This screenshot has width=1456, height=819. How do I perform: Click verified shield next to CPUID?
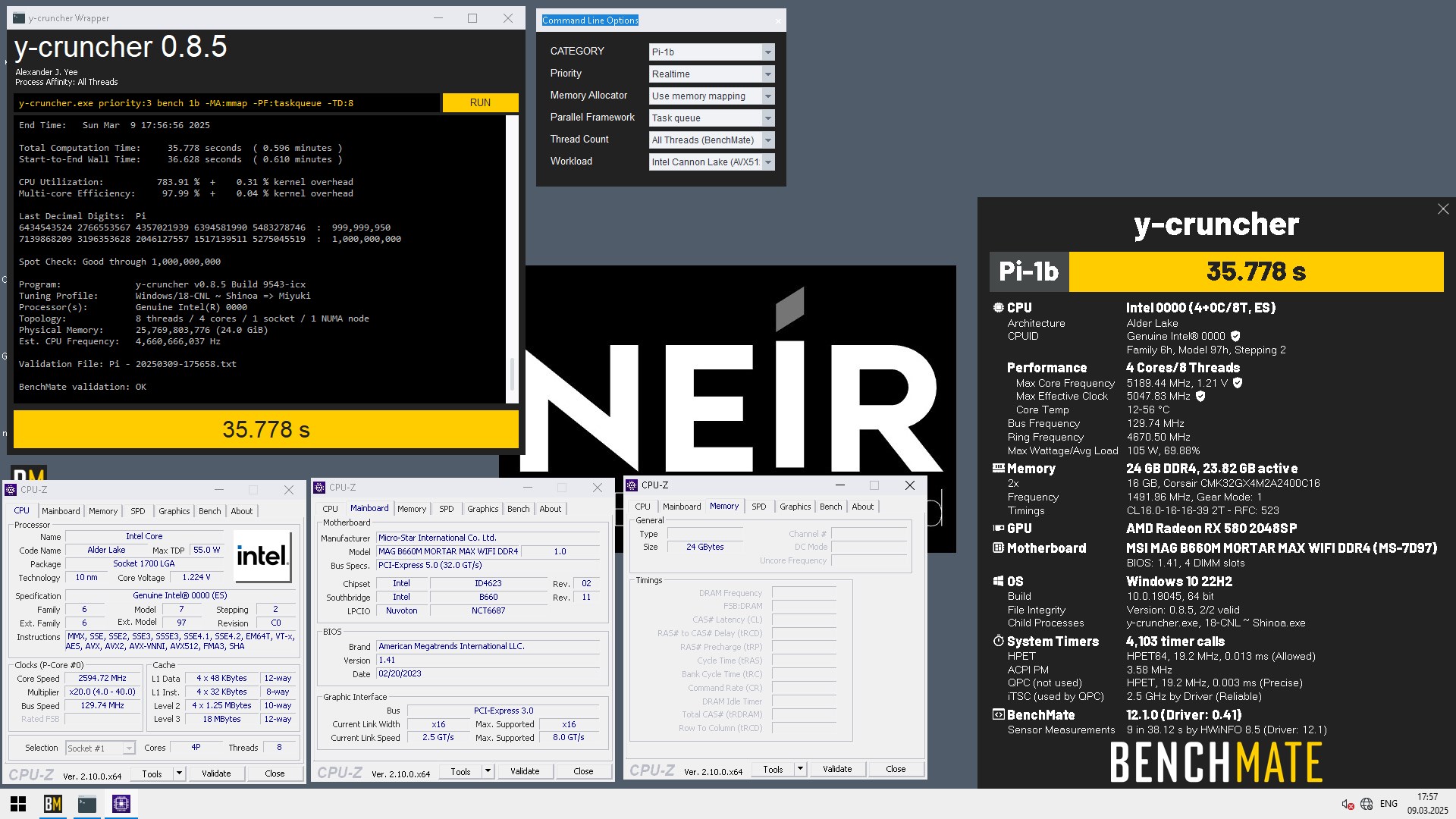[x=1235, y=336]
